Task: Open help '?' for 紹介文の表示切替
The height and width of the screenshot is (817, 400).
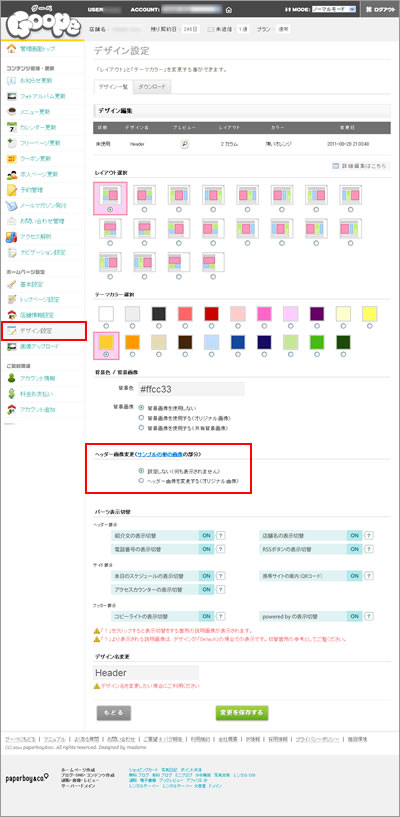Action: click(x=220, y=535)
